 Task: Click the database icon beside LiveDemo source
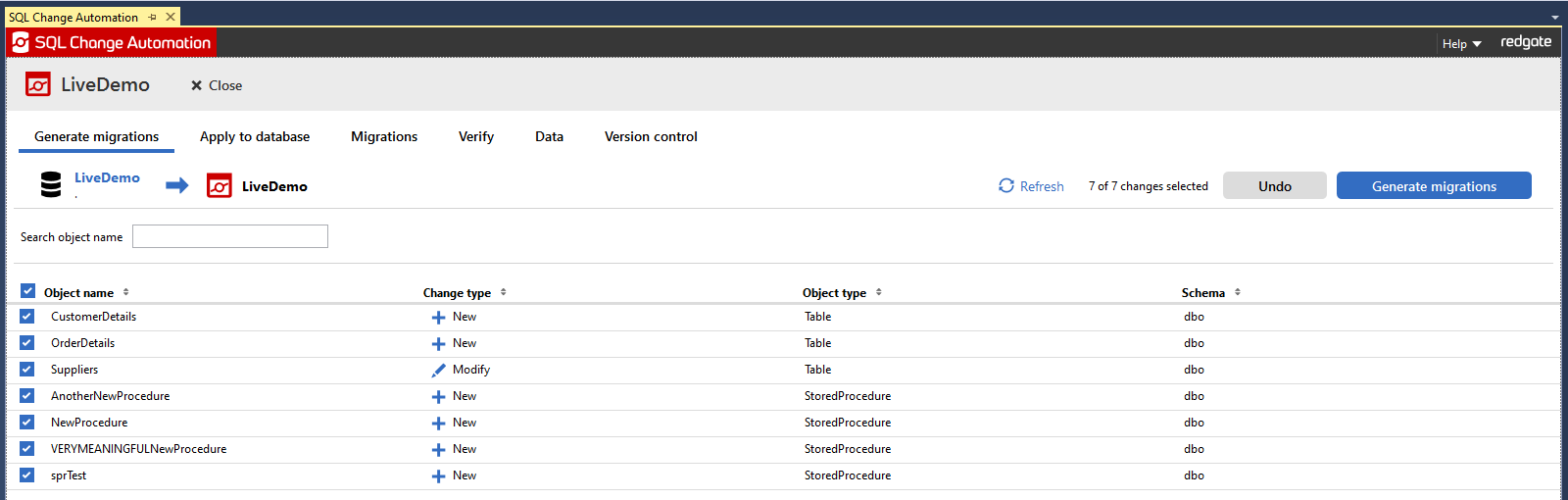pyautogui.click(x=51, y=185)
